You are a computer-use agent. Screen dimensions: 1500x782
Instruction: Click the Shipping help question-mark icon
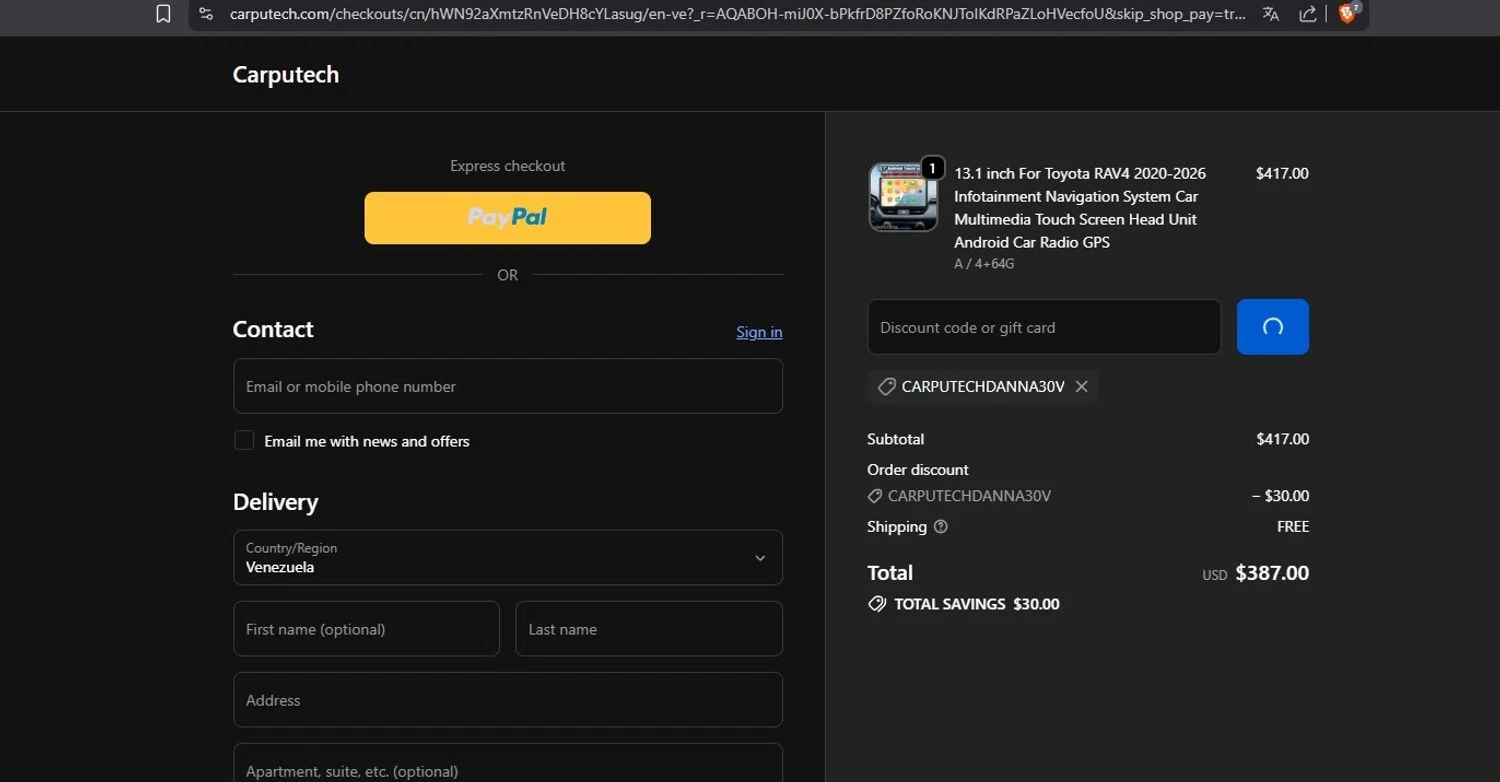point(940,526)
